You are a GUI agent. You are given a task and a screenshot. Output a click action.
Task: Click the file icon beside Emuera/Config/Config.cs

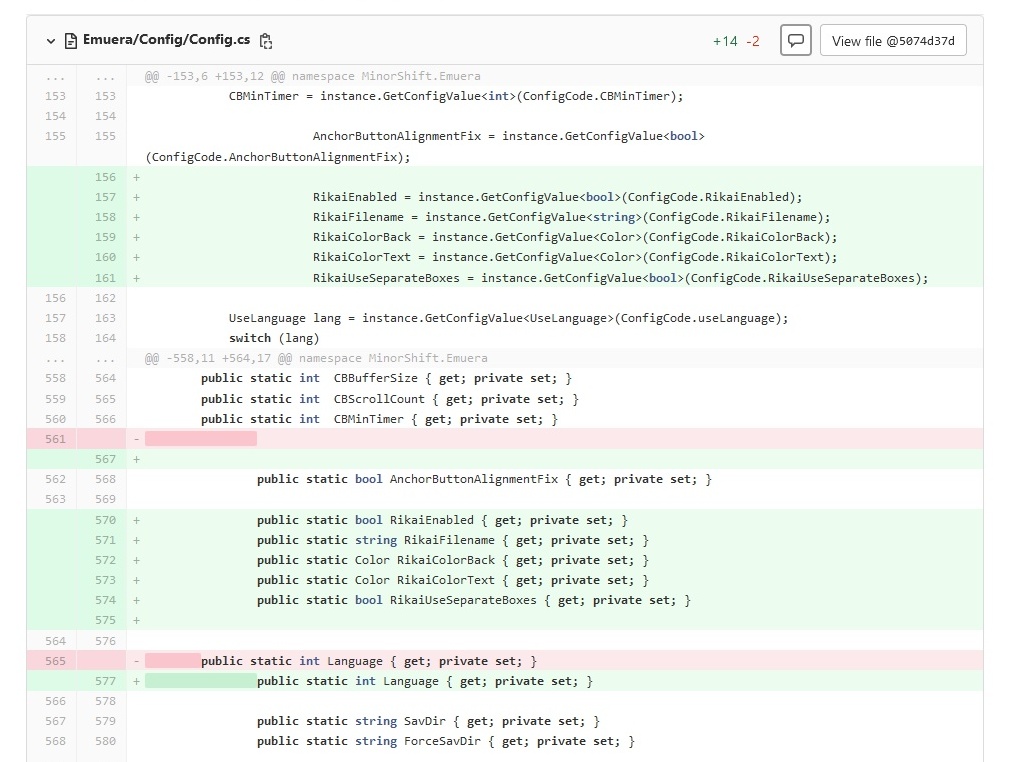(x=70, y=41)
